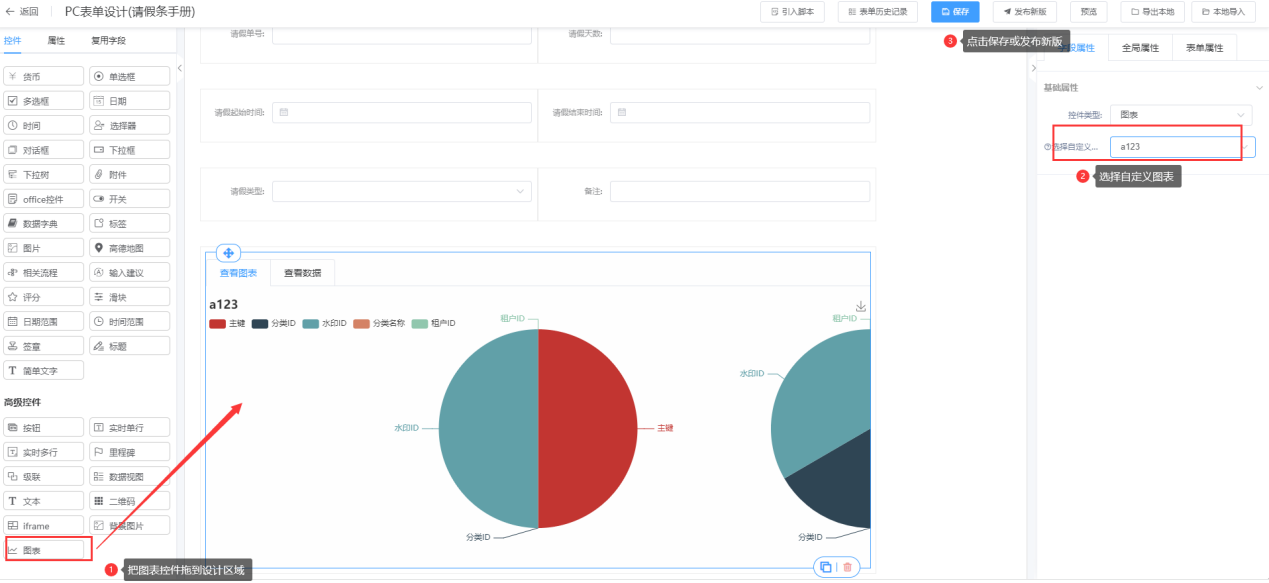Select the 单选框 radio control
Image resolution: width=1269 pixels, height=583 pixels.
pos(129,76)
